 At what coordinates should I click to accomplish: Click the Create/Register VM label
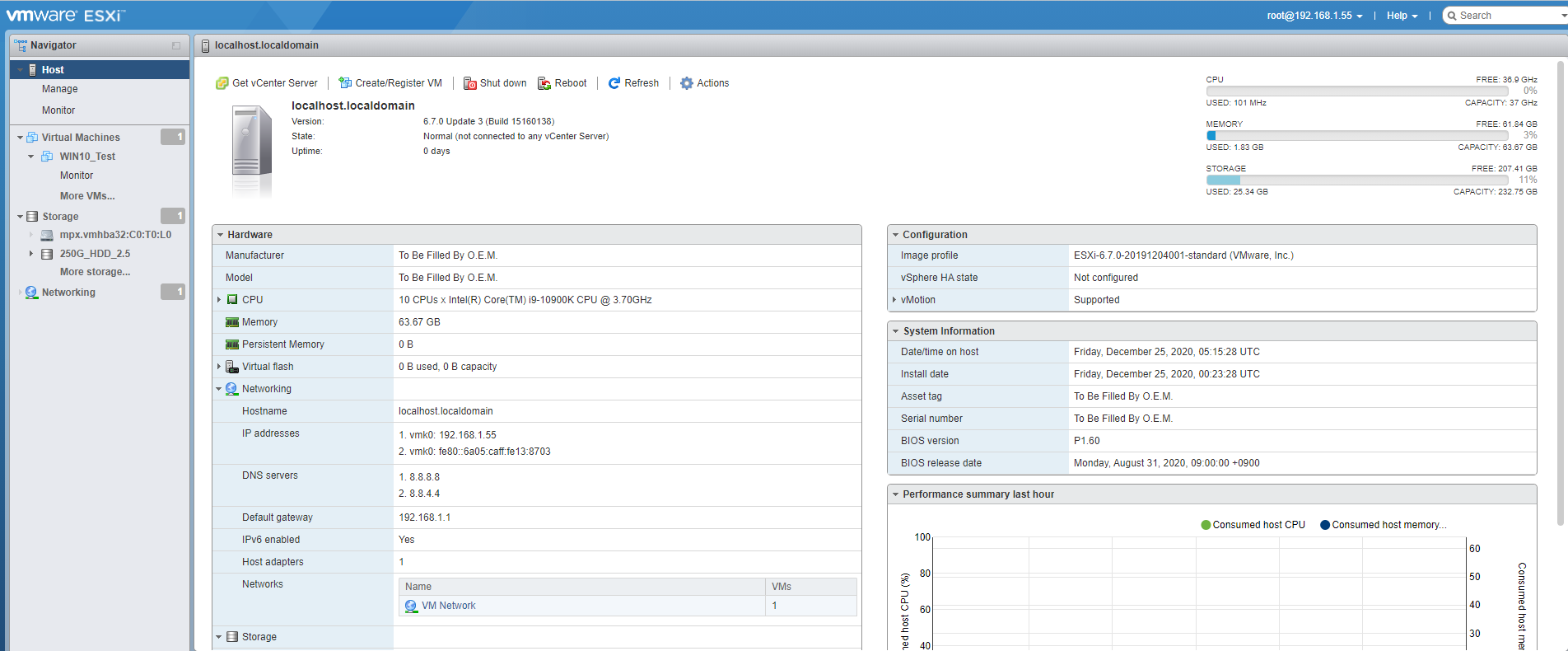(x=399, y=83)
